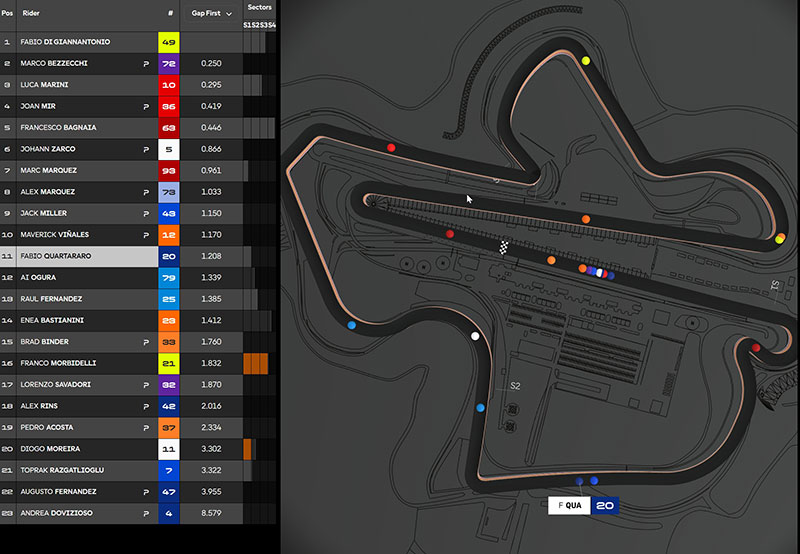
Task: Click the Rider column header
Action: 31,14
